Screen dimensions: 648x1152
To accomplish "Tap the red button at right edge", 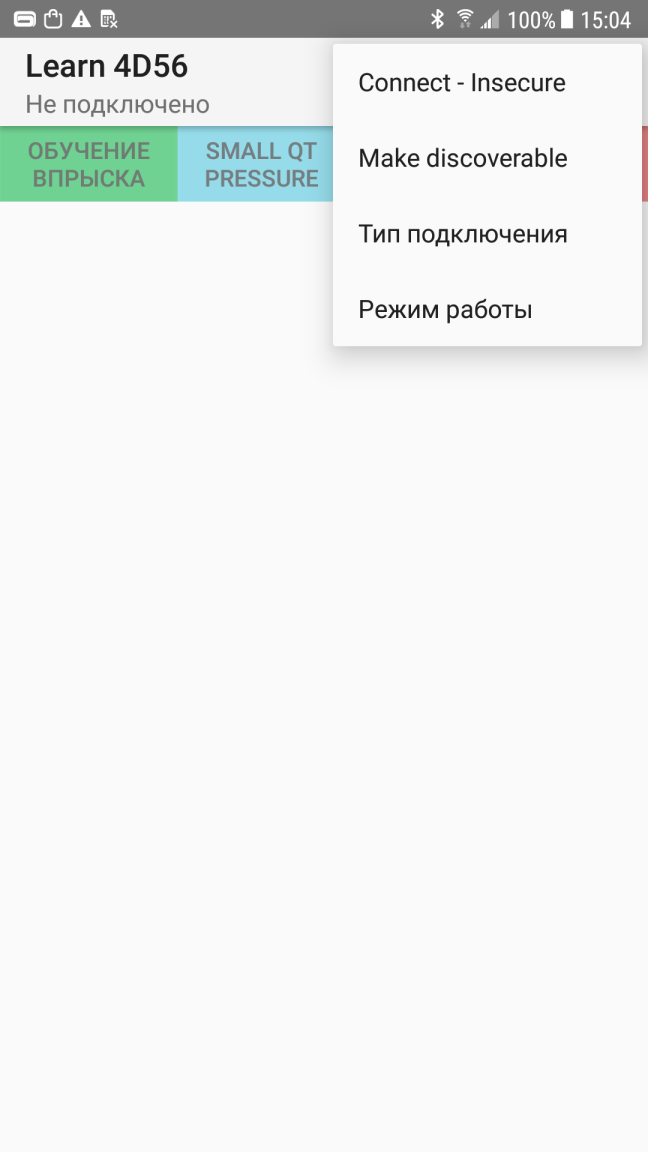I will (x=644, y=164).
